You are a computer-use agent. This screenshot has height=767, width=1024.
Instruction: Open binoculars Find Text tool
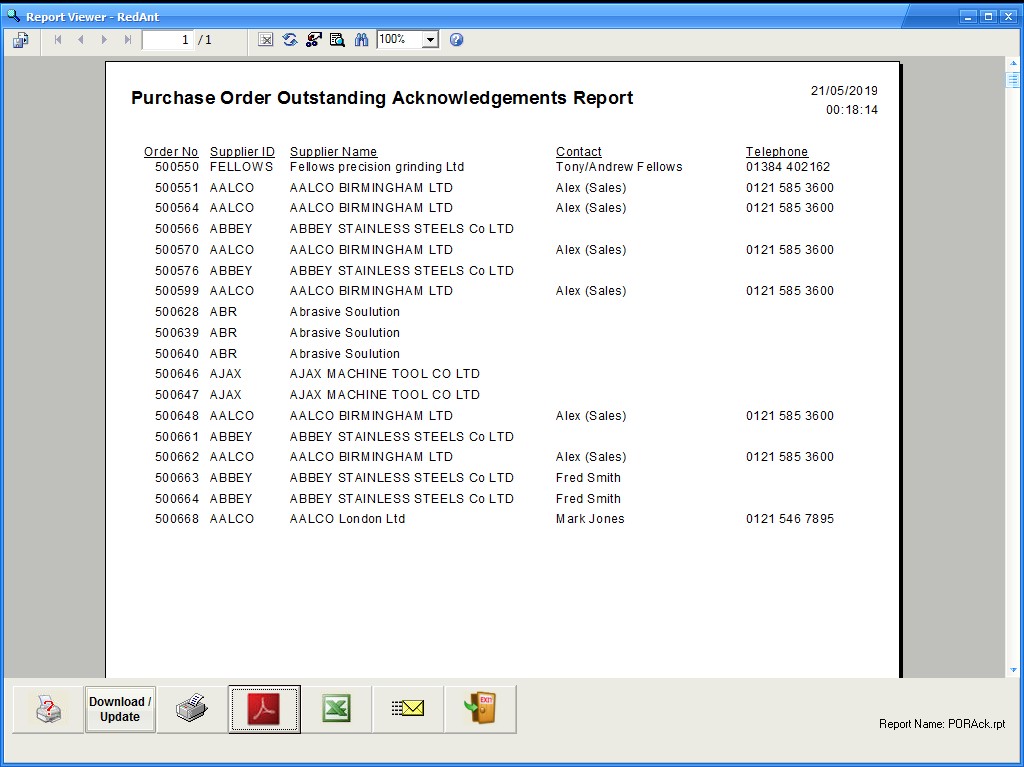tap(361, 40)
